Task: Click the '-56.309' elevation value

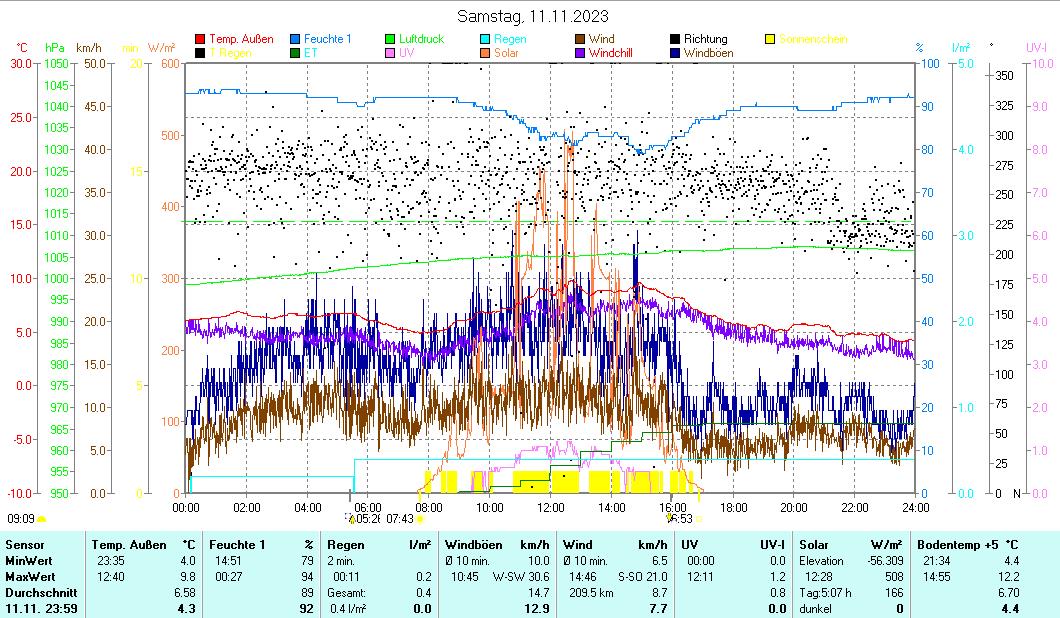Action: point(886,561)
